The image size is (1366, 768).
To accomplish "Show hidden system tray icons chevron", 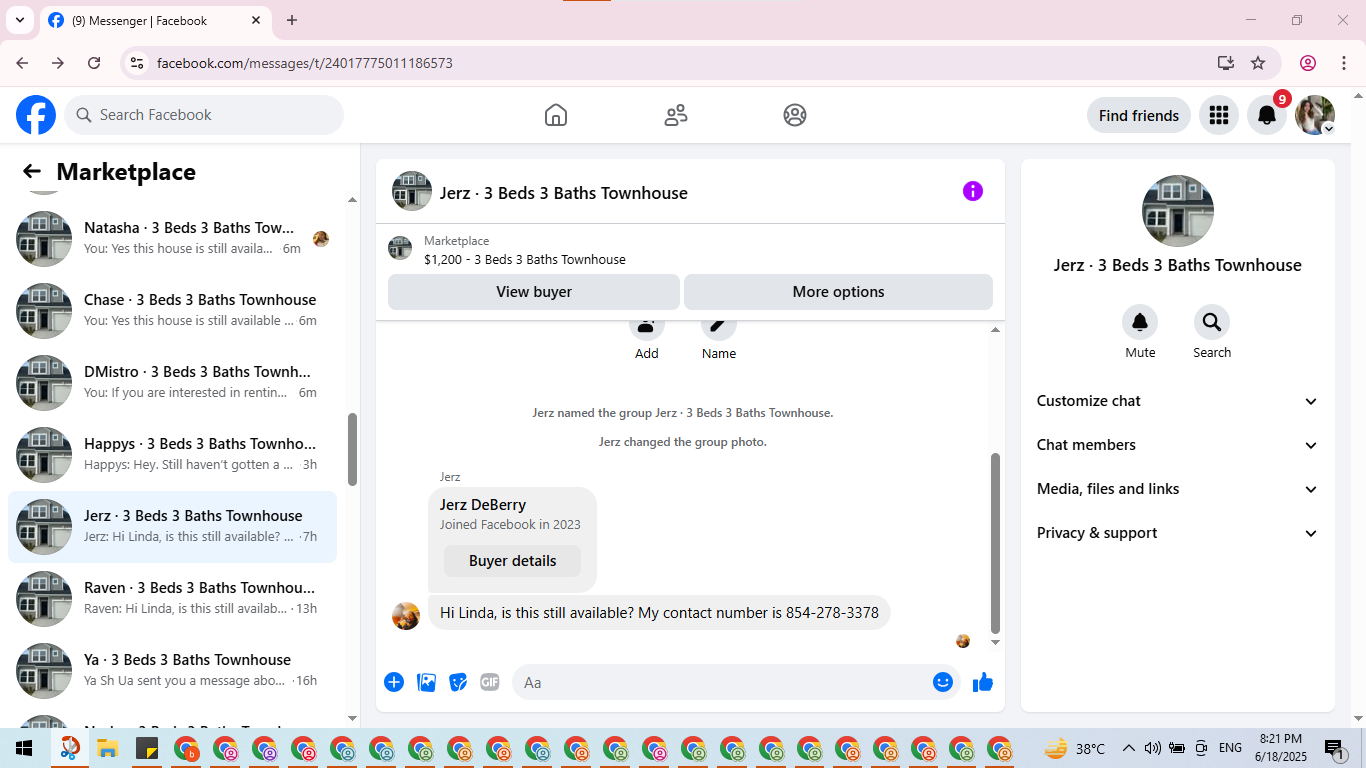I will pyautogui.click(x=1129, y=748).
